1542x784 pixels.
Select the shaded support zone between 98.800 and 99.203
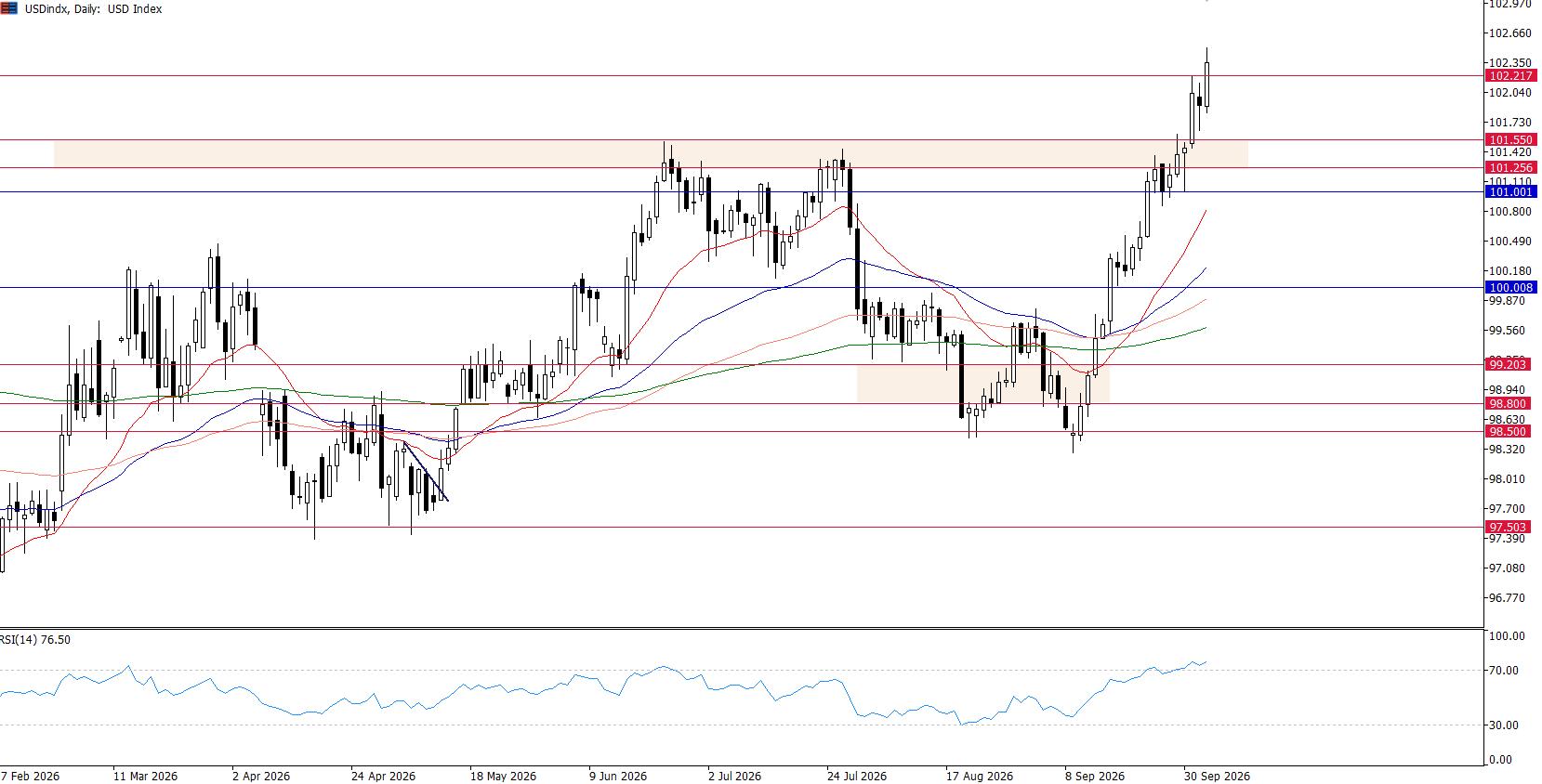[x=982, y=385]
